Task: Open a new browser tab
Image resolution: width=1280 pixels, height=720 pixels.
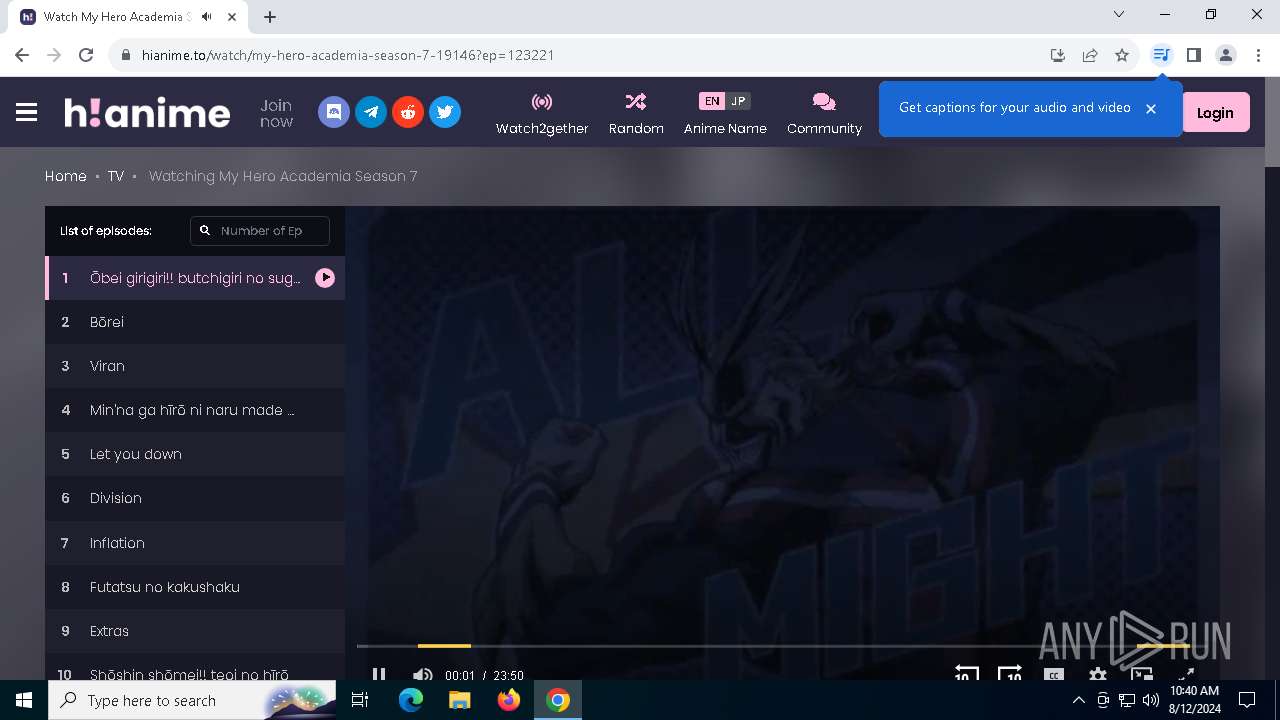Action: coord(270,16)
